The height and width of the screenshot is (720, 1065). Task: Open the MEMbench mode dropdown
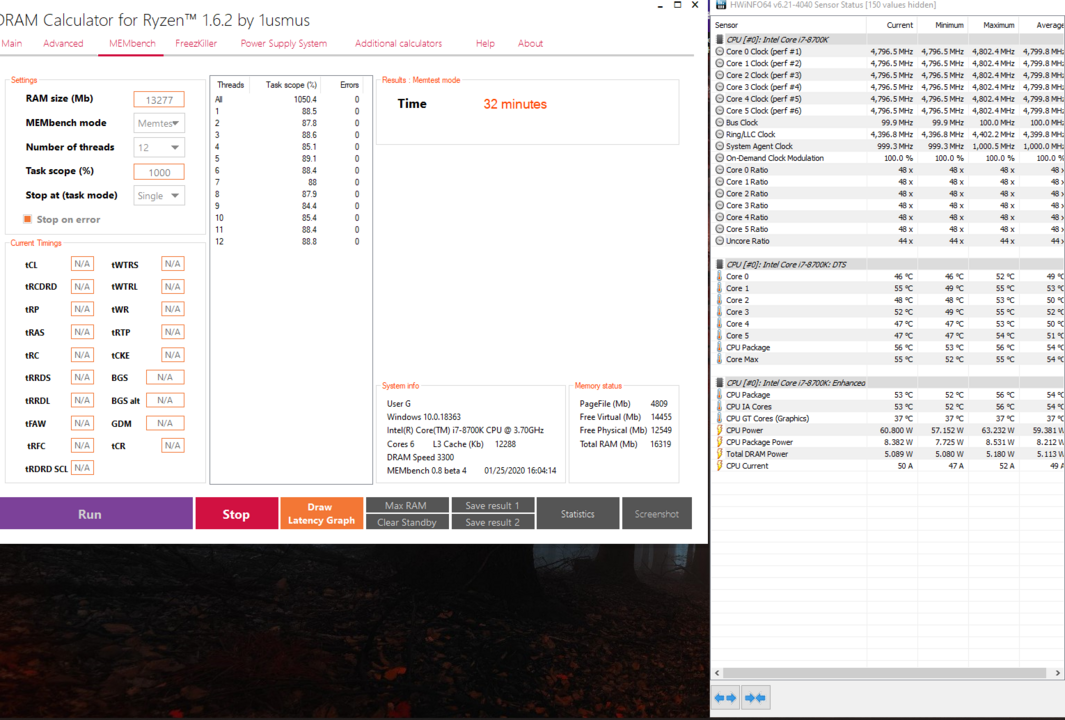click(159, 123)
